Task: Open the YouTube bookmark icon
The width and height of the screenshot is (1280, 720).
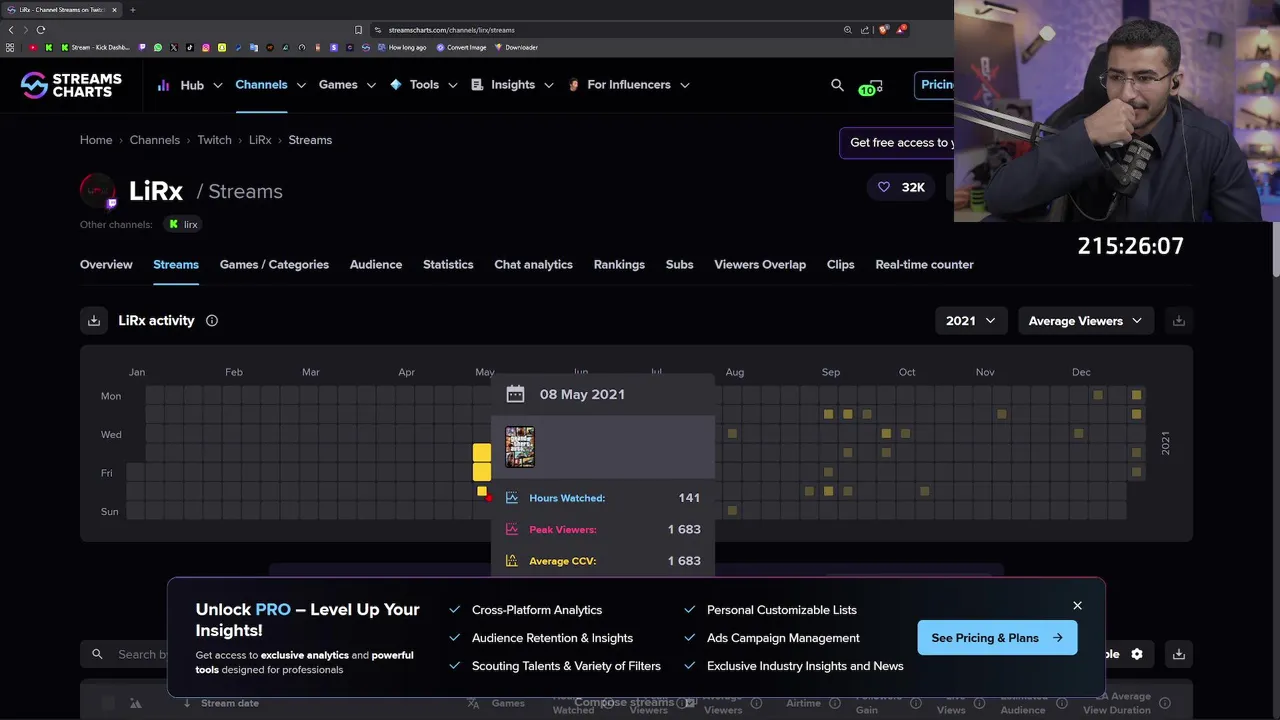Action: (x=33, y=47)
